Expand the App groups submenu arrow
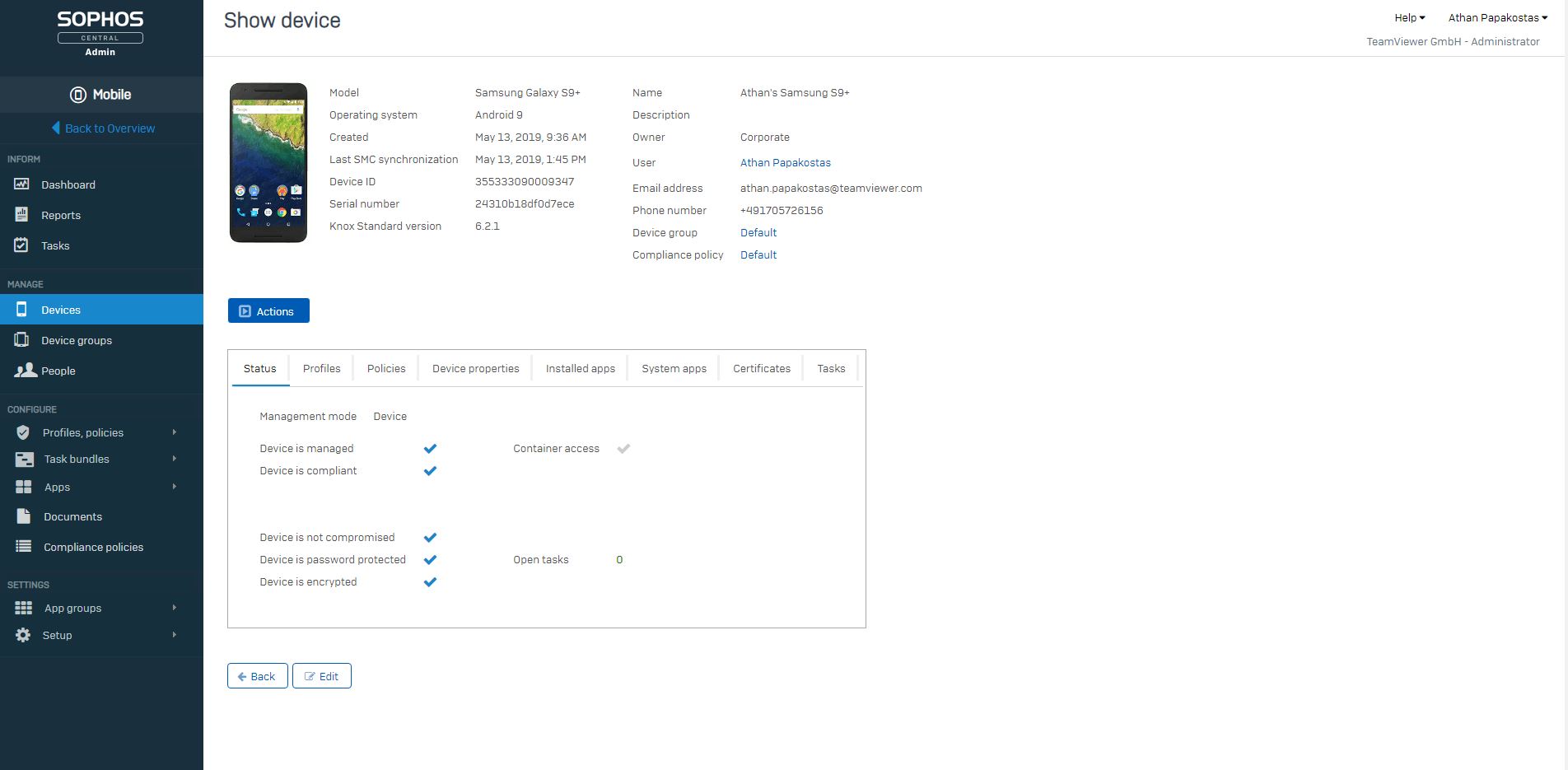 pos(175,608)
